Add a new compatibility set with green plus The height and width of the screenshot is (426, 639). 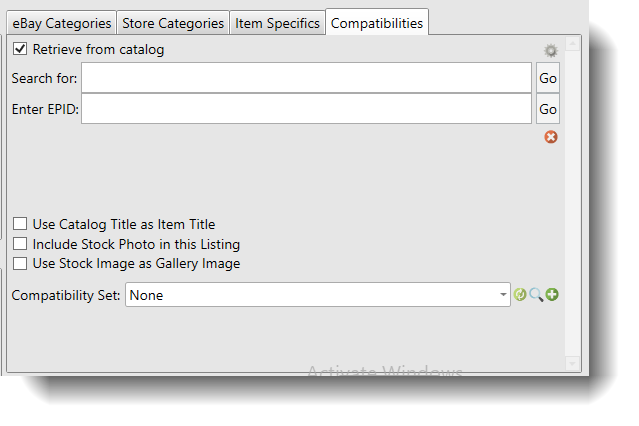tap(552, 295)
